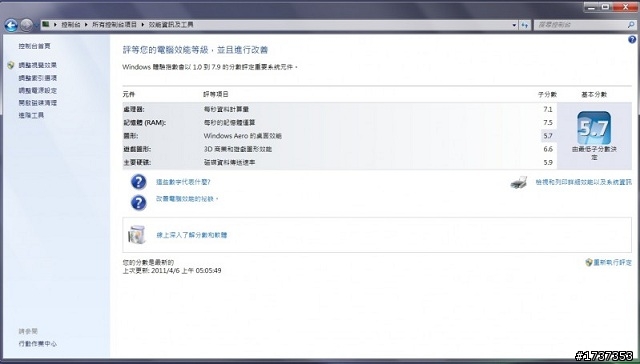Go back with the blue back arrow

(11, 25)
